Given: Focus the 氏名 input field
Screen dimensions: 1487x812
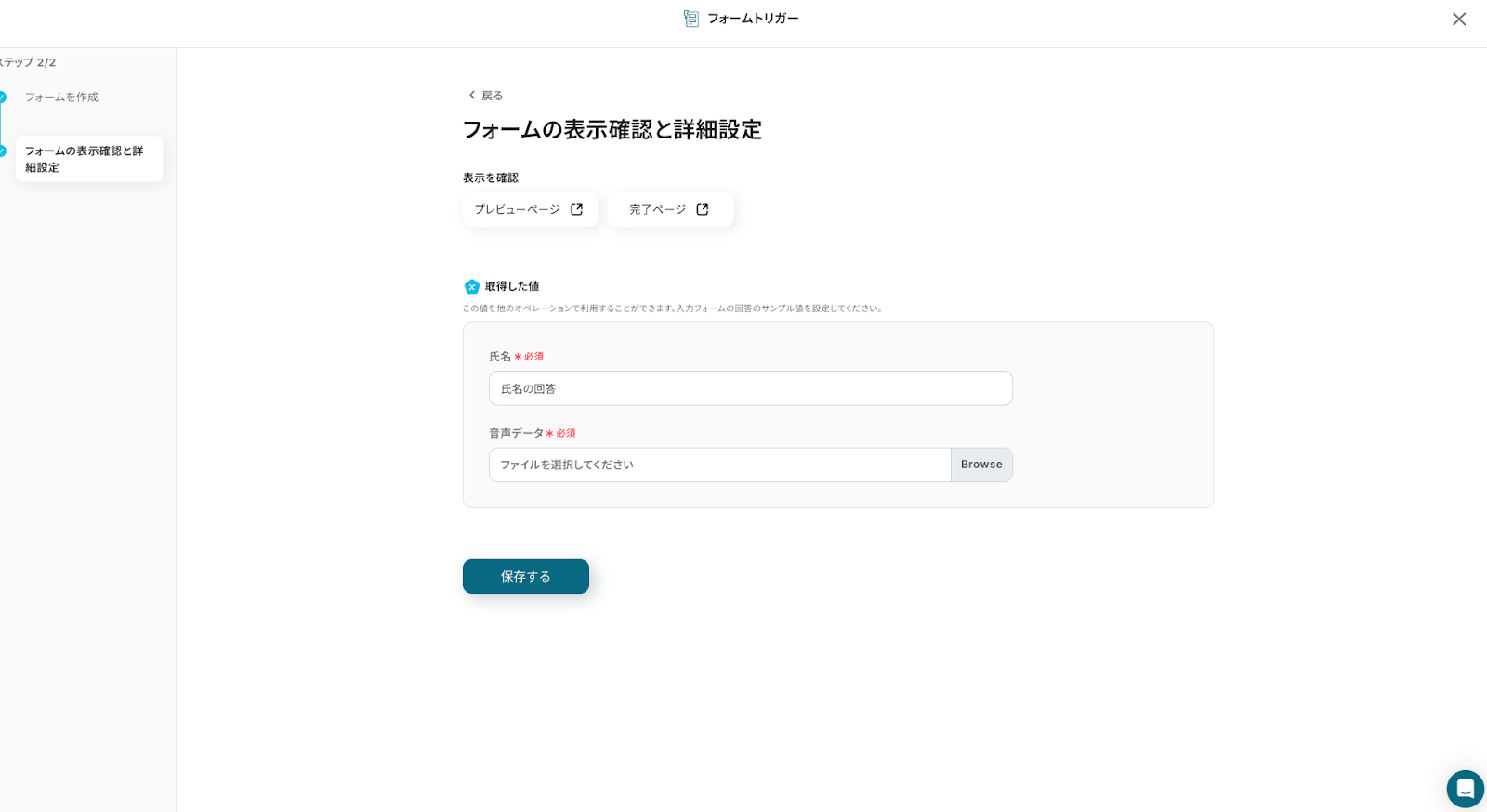Looking at the screenshot, I should pyautogui.click(x=751, y=388).
